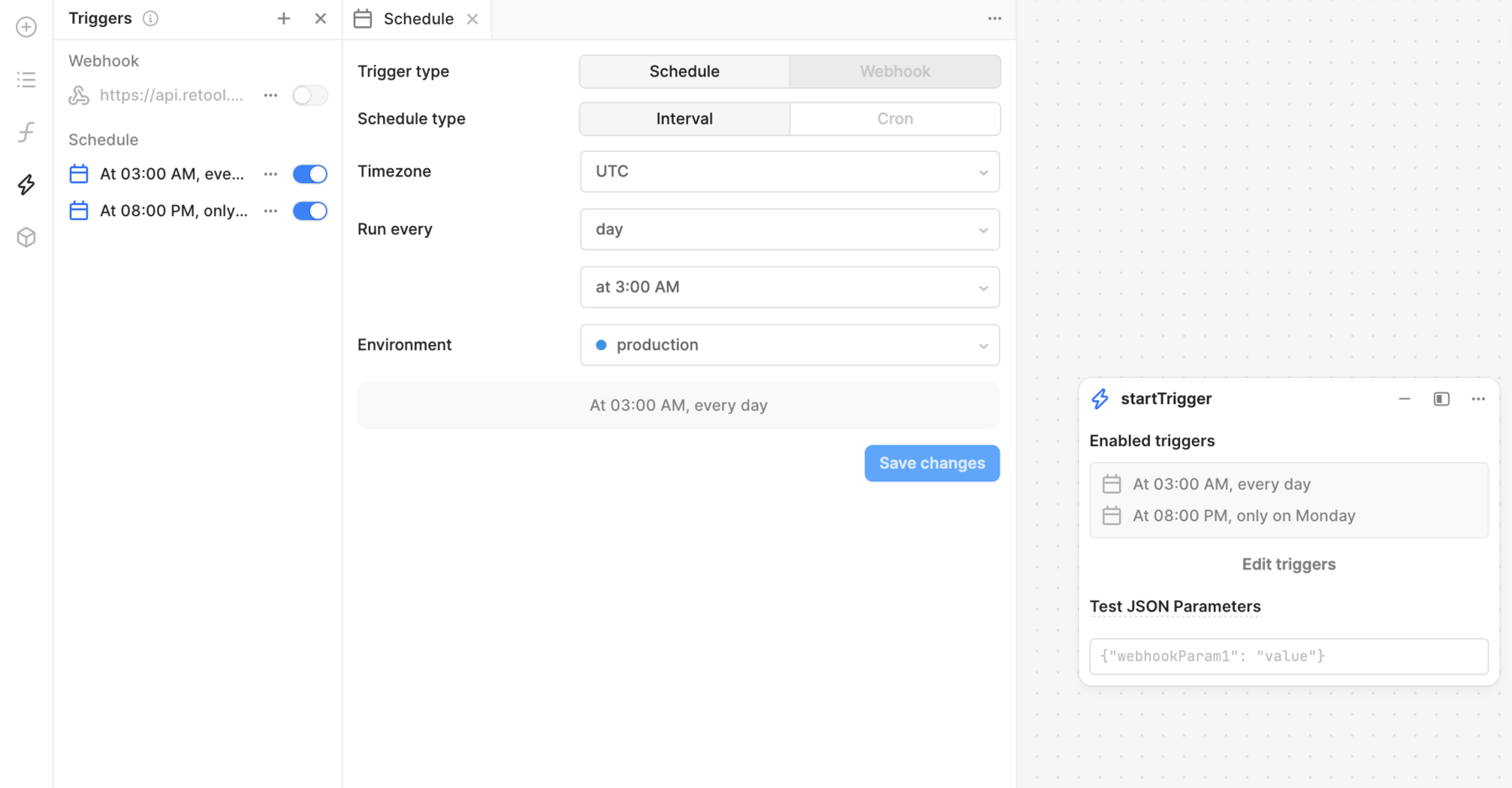1512x788 pixels.
Task: Open the production Environment dropdown
Action: point(789,345)
